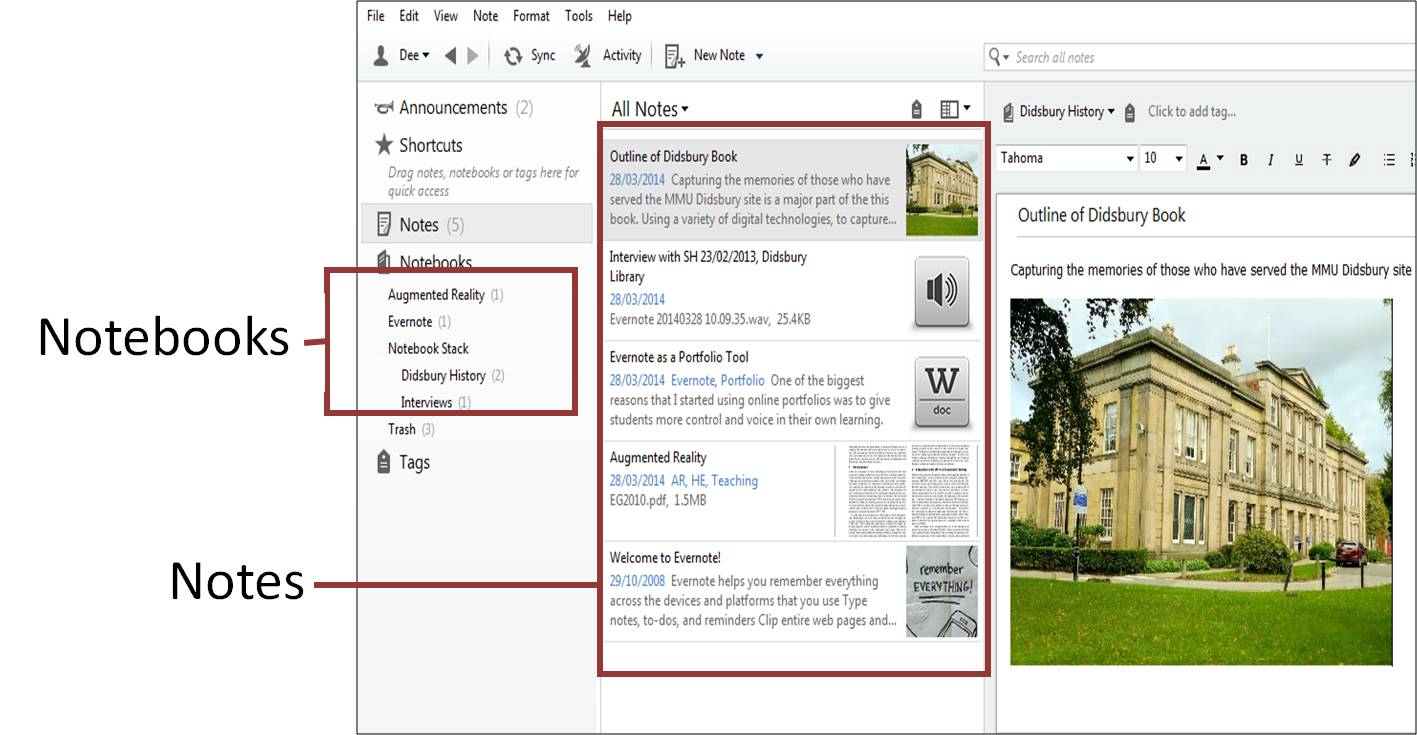Click the tag icon above the note list

pos(915,107)
